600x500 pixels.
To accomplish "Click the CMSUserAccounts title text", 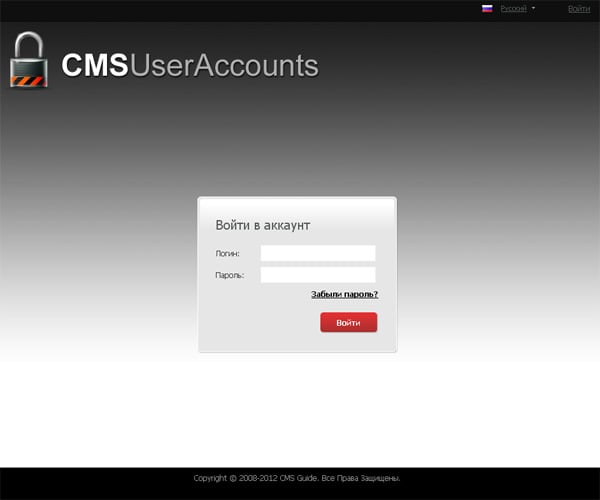I will click(190, 66).
